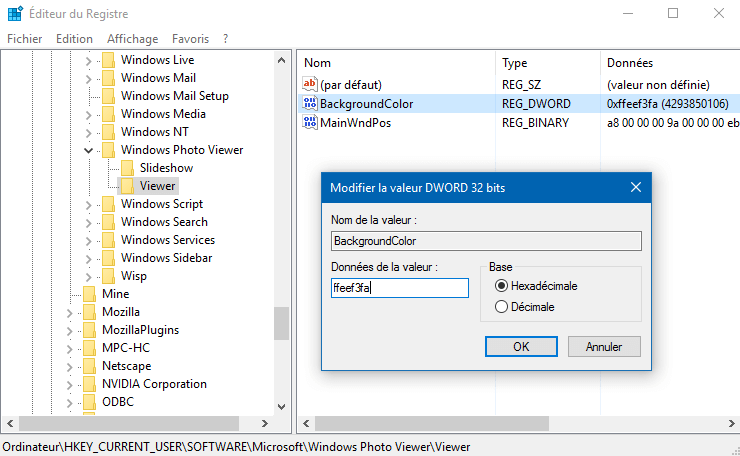Click the Viewer folder icon

pos(127,186)
